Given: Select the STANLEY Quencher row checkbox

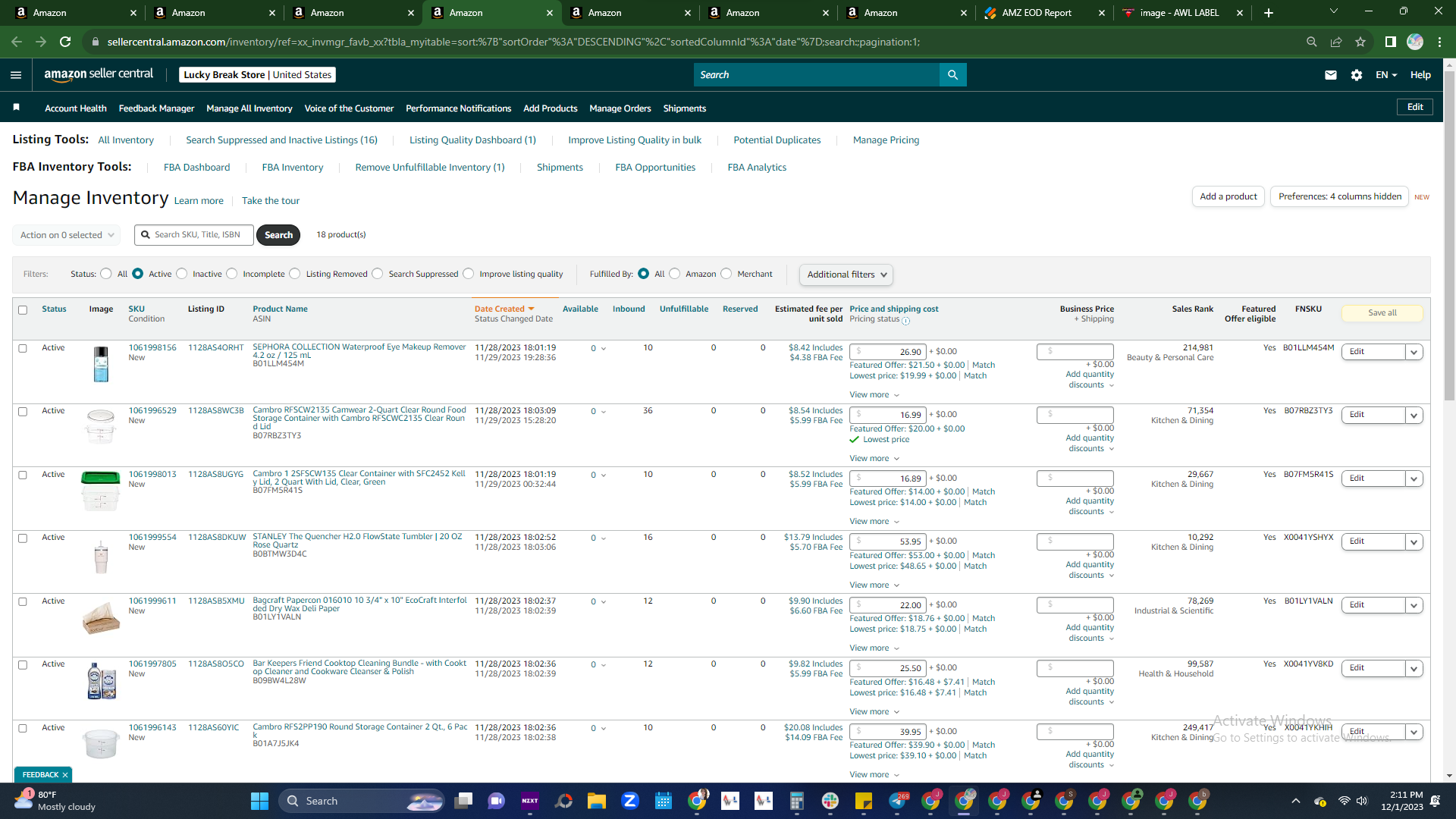Looking at the screenshot, I should (23, 538).
